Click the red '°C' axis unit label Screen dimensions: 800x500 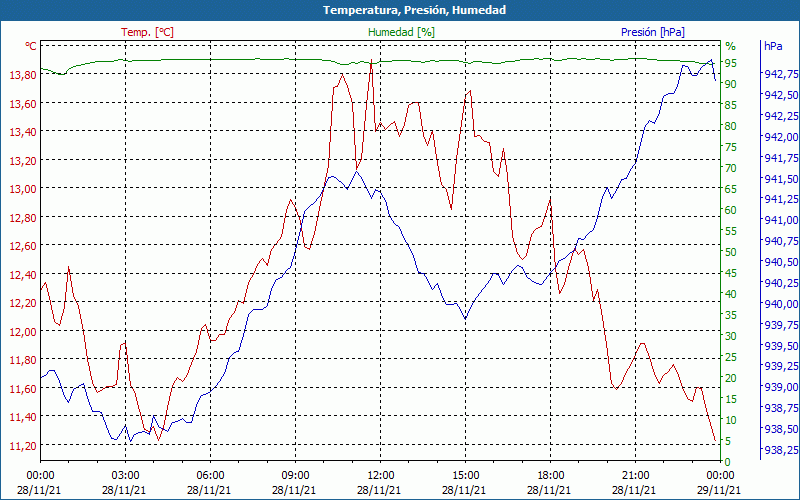(x=31, y=46)
